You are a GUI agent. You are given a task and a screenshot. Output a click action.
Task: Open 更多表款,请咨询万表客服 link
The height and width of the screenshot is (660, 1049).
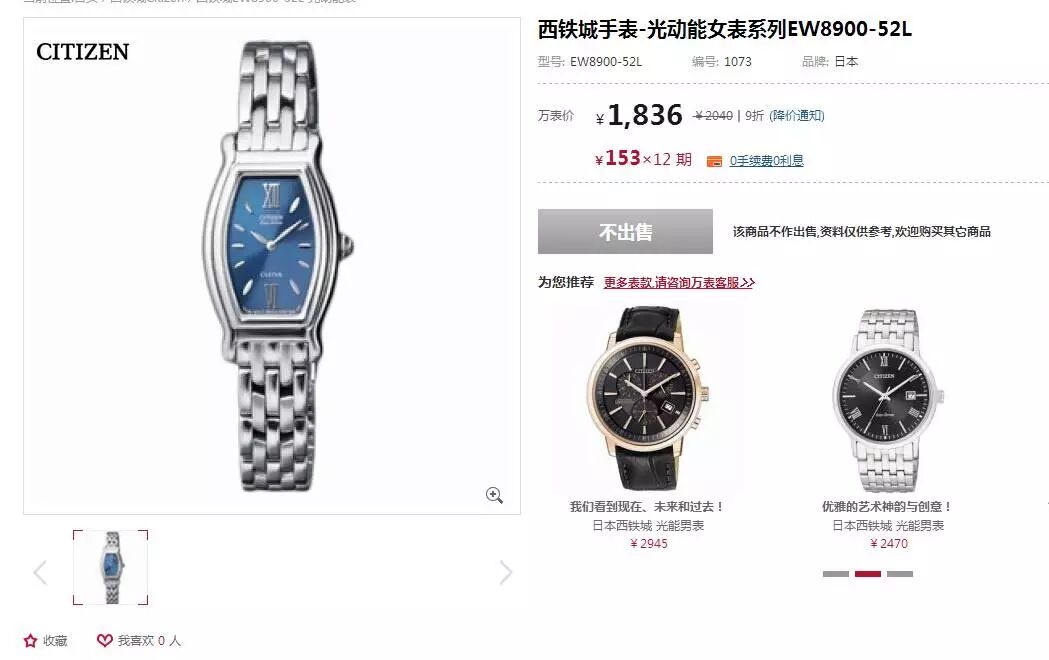pos(679,282)
